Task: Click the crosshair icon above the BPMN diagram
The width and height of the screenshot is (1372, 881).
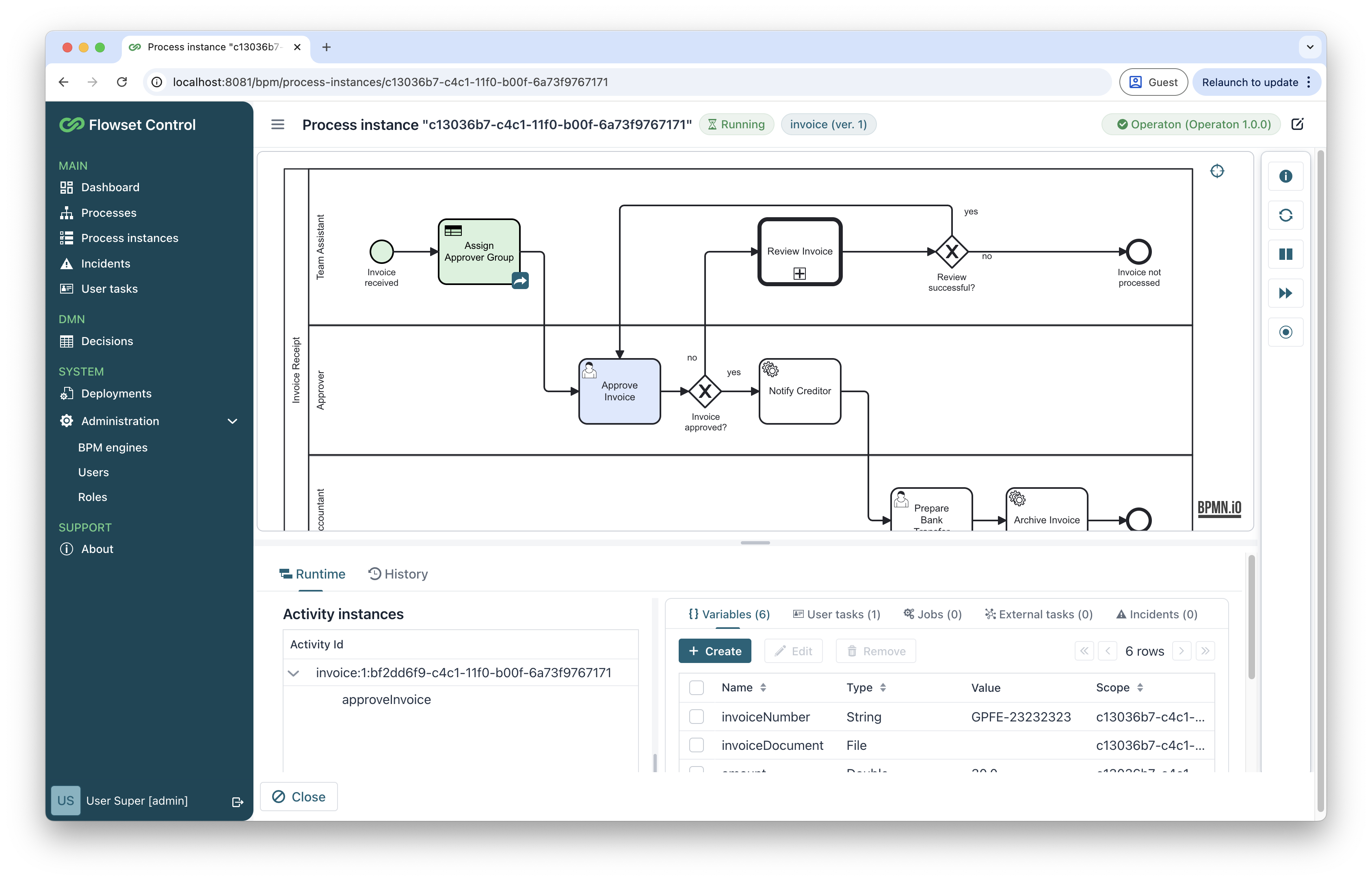Action: pyautogui.click(x=1218, y=171)
